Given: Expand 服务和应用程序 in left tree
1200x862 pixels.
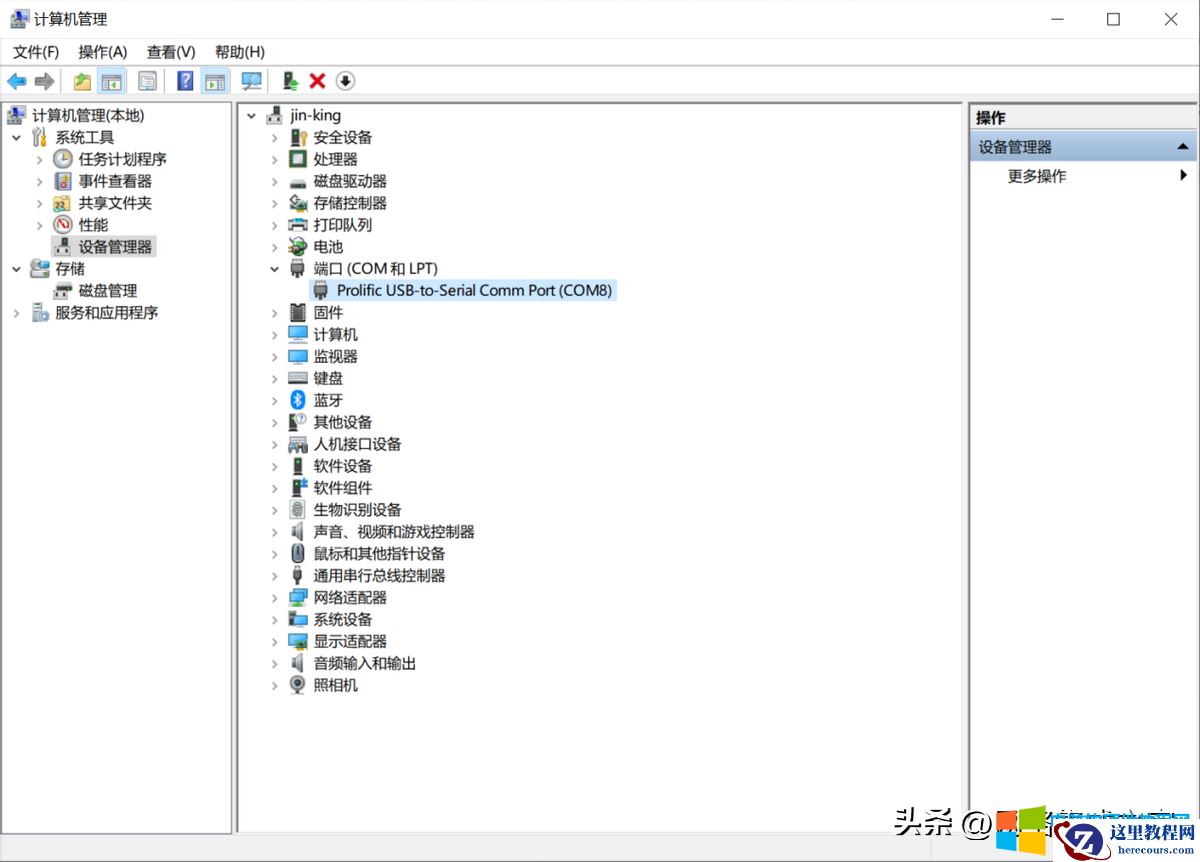Looking at the screenshot, I should tap(16, 313).
